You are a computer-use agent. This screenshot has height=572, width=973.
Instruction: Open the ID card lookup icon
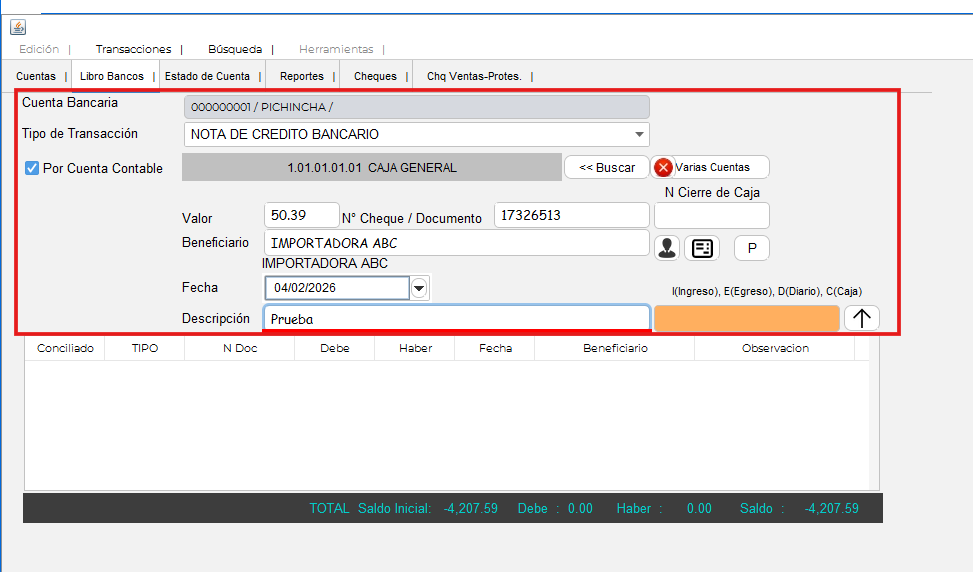702,248
